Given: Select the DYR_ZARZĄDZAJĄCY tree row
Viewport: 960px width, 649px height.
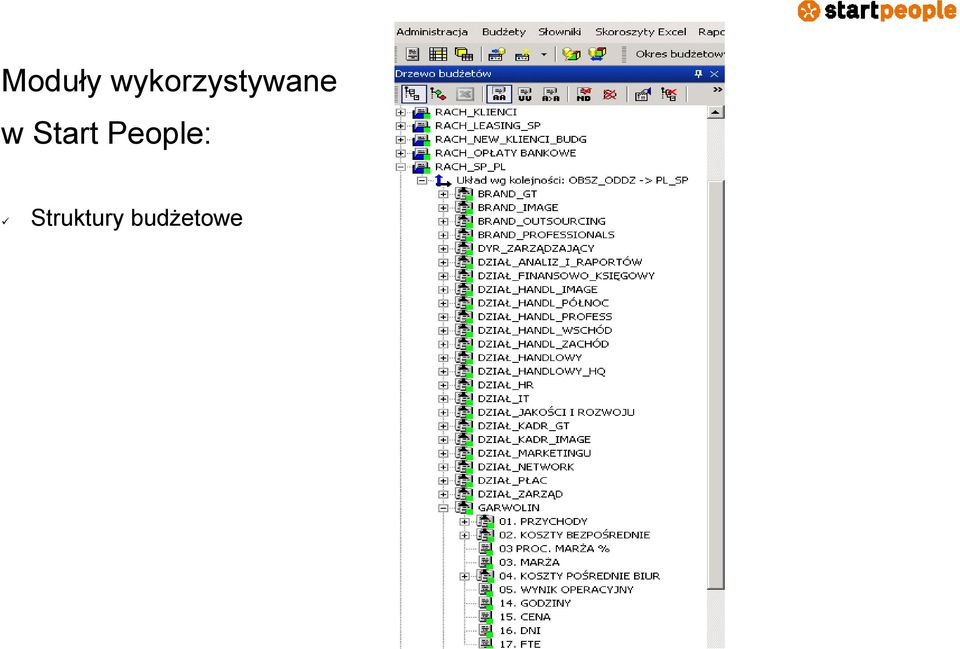Looking at the screenshot, I should click(x=536, y=249).
